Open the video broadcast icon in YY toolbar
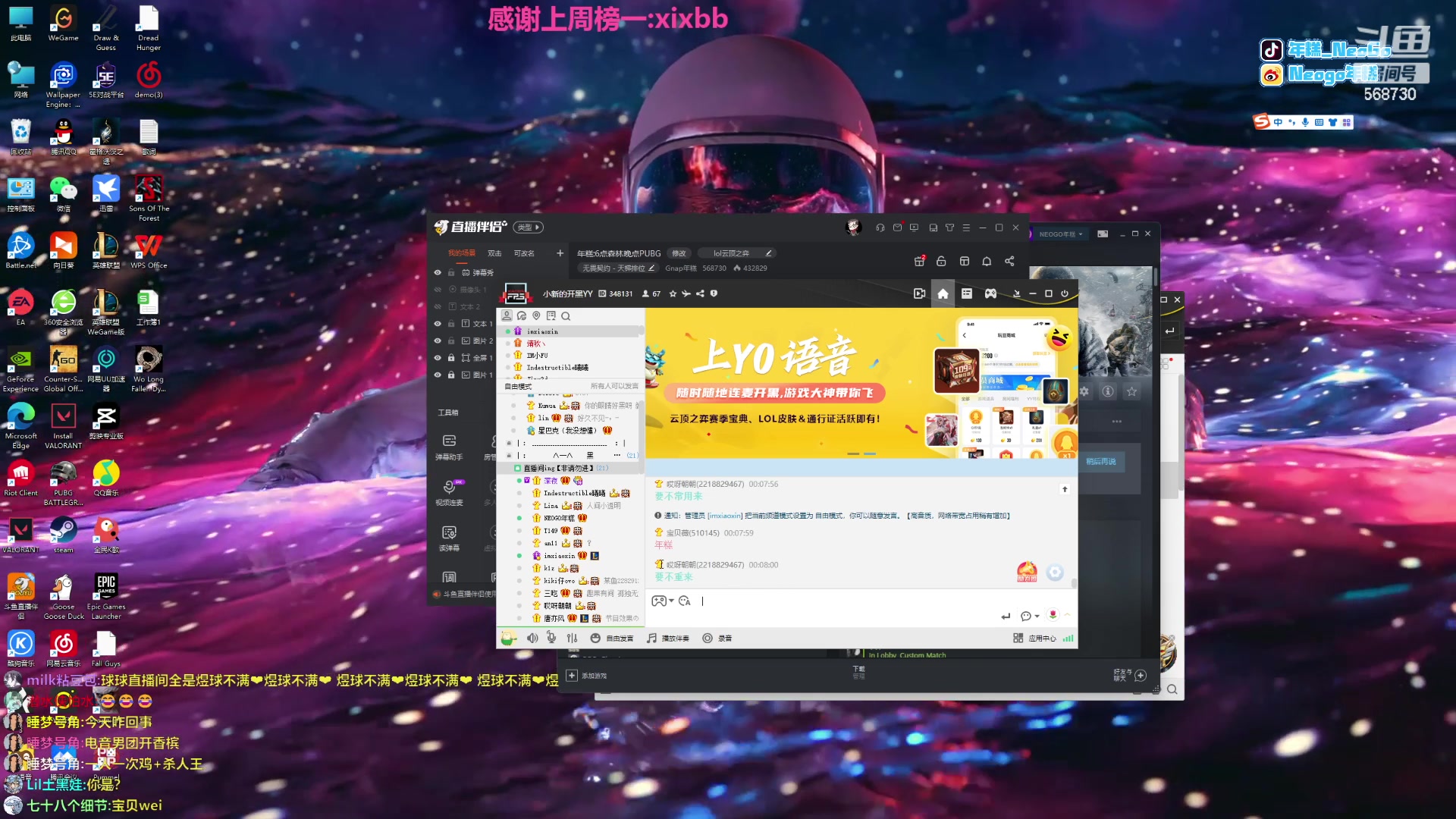Image resolution: width=1456 pixels, height=819 pixels. point(919,293)
